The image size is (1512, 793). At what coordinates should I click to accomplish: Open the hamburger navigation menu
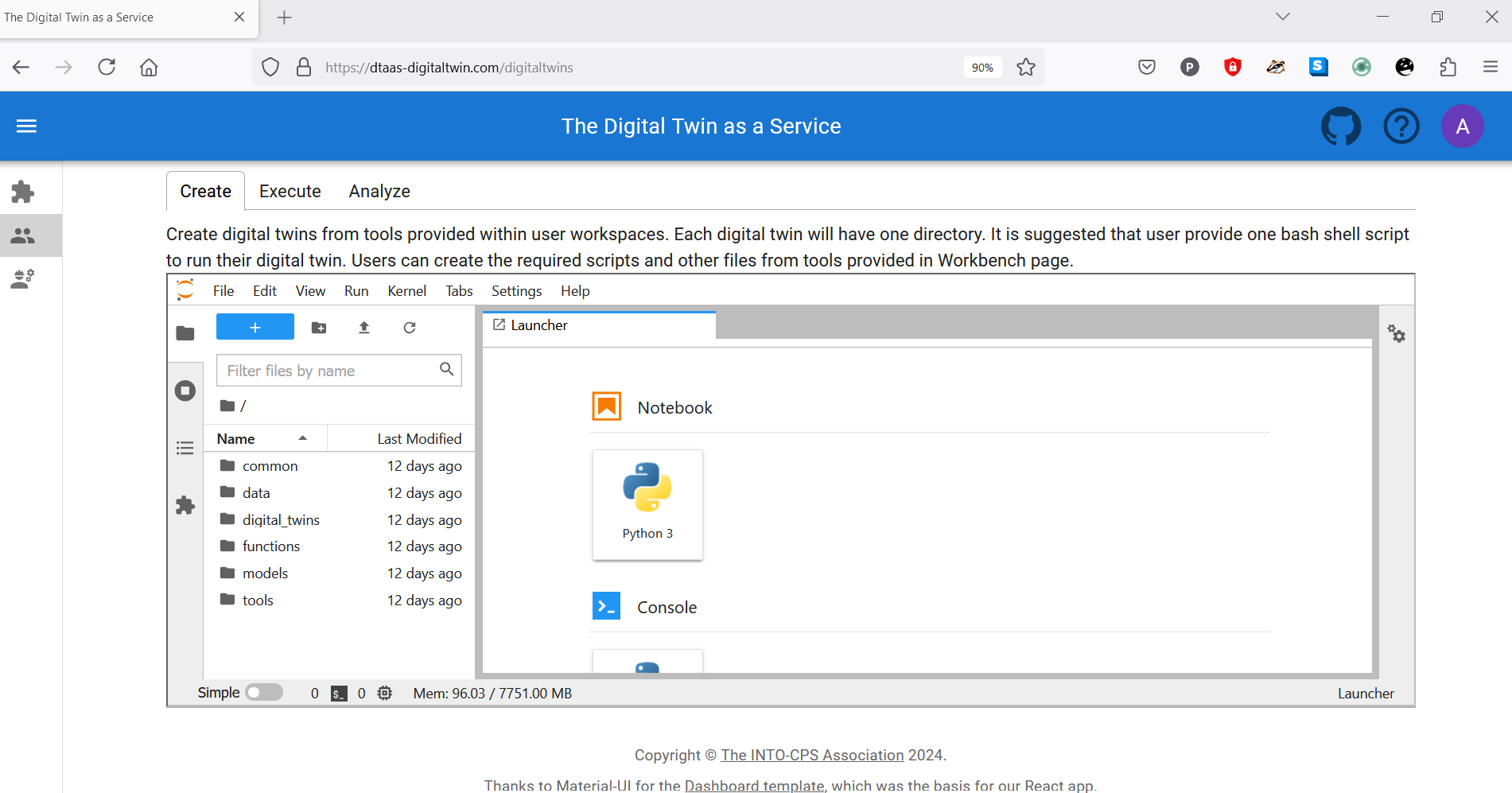tap(26, 126)
